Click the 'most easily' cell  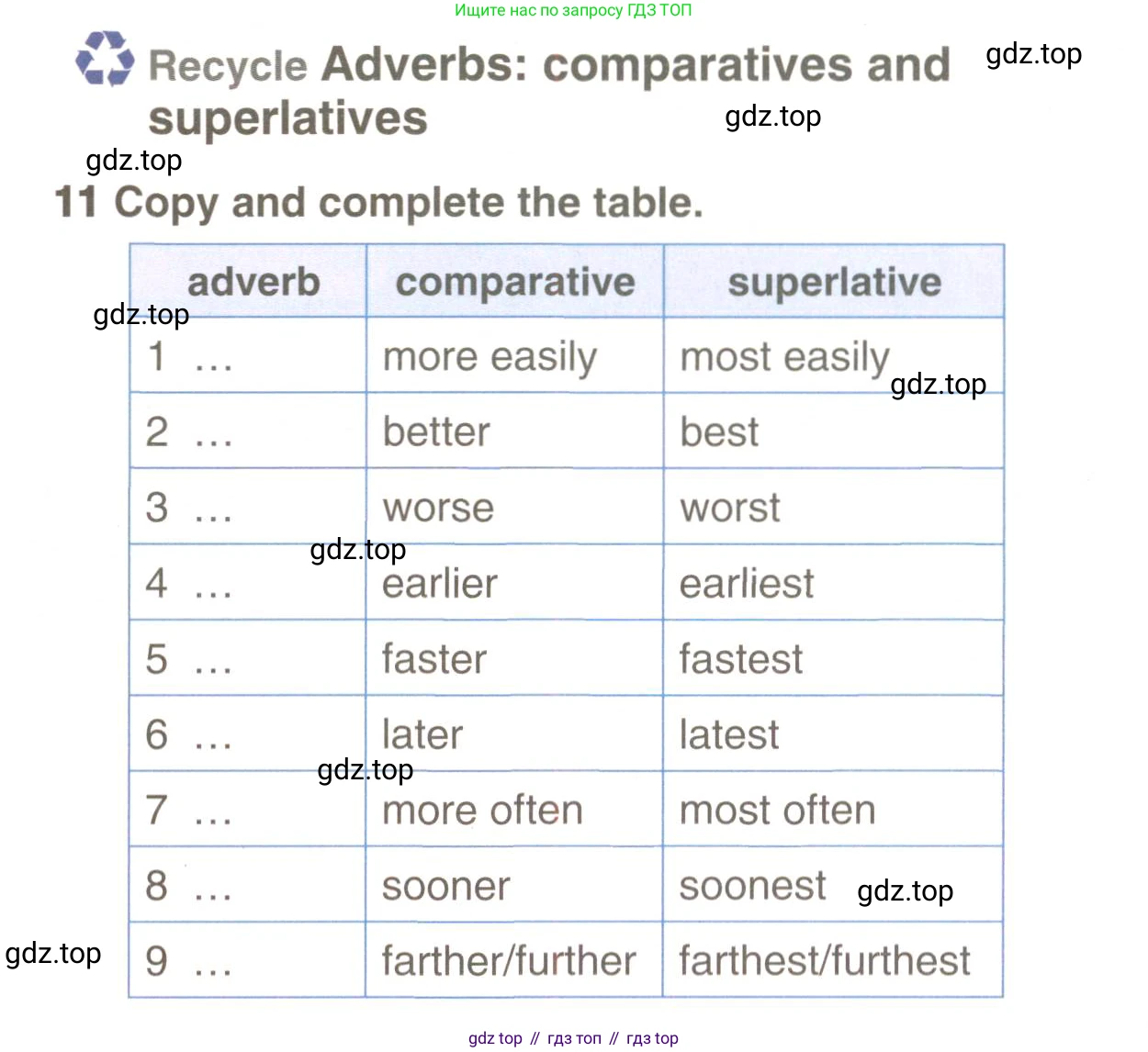click(x=833, y=356)
